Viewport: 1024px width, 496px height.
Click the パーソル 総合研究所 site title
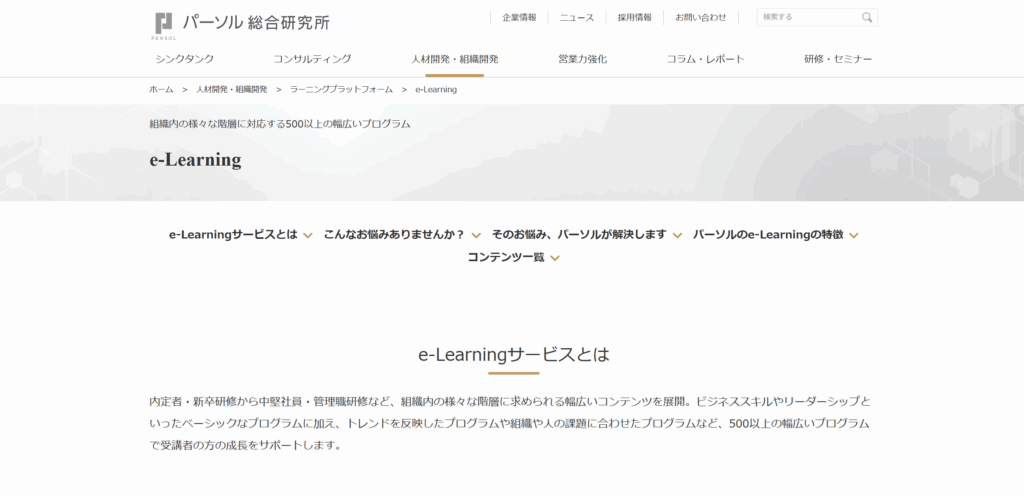(x=256, y=23)
